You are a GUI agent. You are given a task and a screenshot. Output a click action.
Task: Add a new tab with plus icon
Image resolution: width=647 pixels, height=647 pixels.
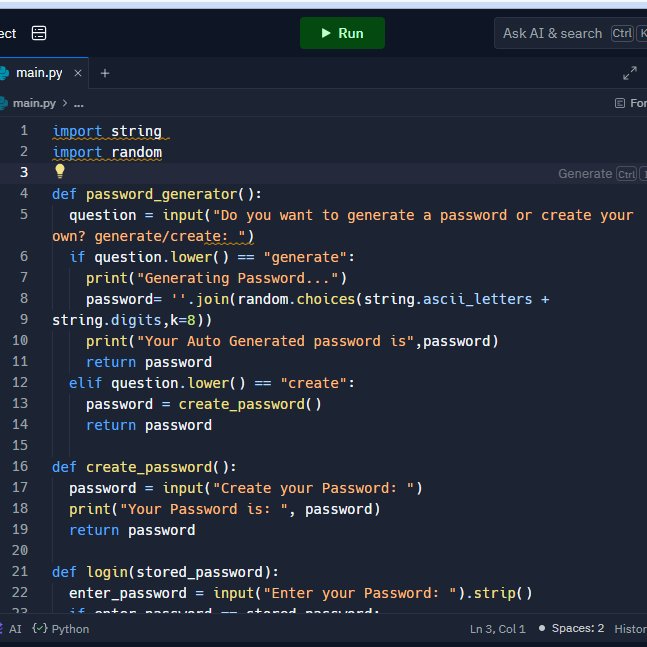click(x=105, y=73)
